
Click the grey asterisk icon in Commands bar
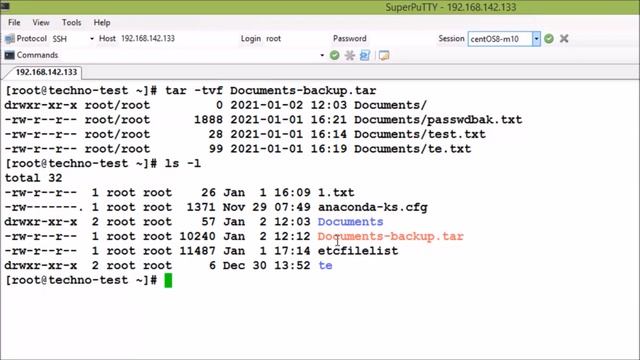point(350,55)
